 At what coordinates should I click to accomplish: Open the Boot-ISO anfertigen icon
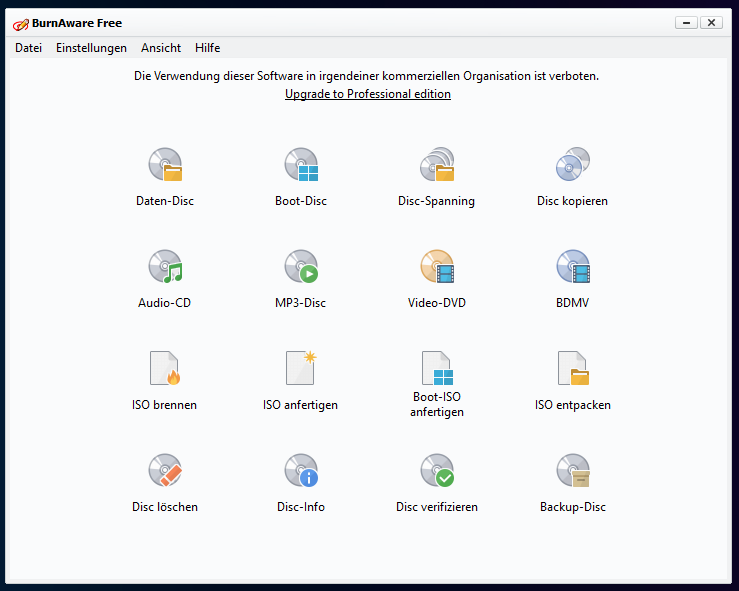point(437,368)
